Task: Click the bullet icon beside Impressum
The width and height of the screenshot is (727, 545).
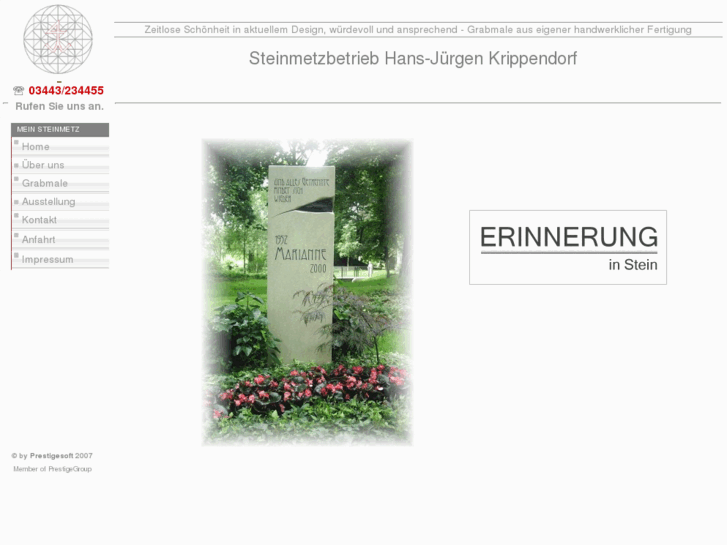Action: 16,256
